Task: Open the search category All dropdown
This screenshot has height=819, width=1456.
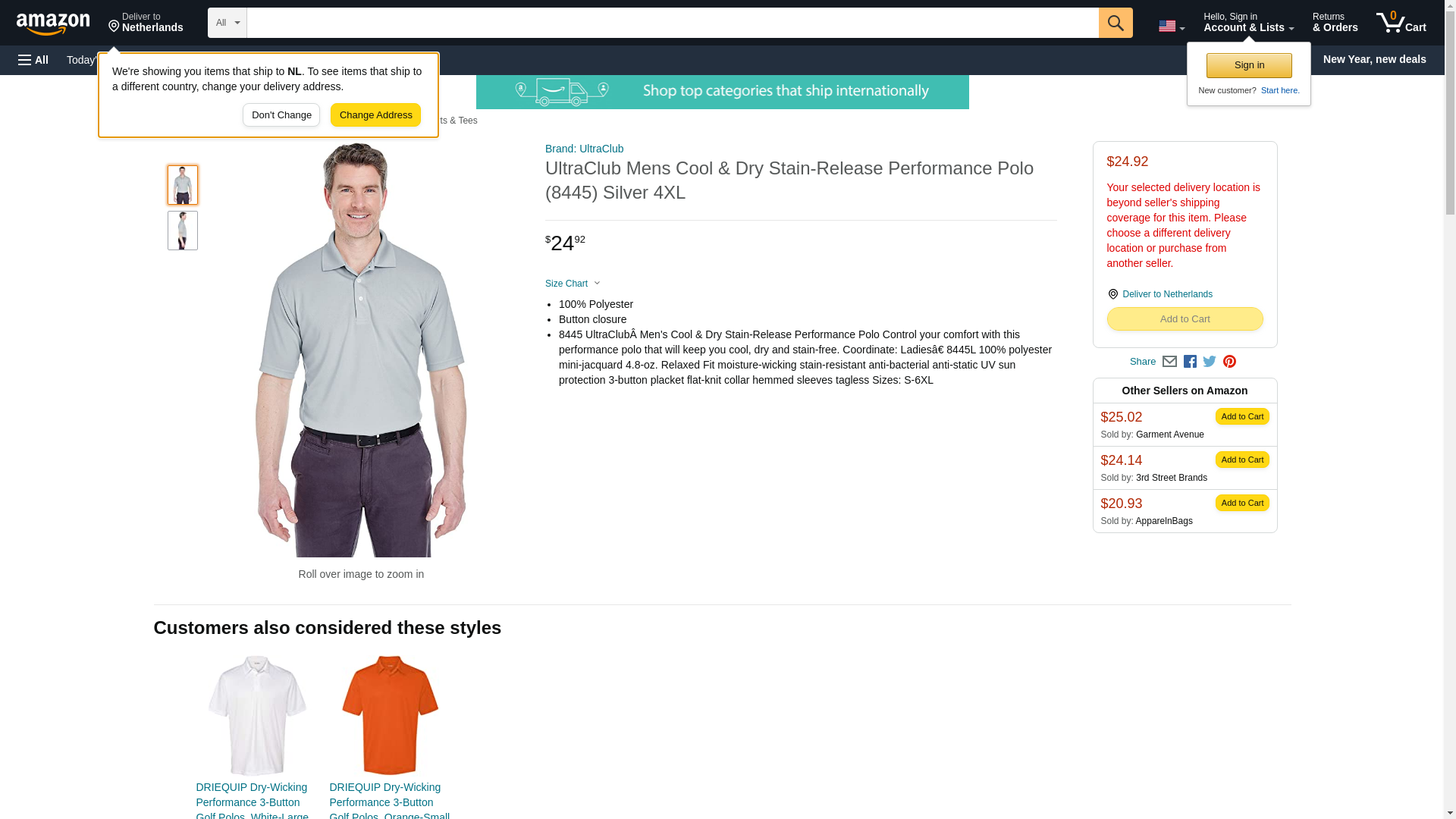Action: [227, 23]
